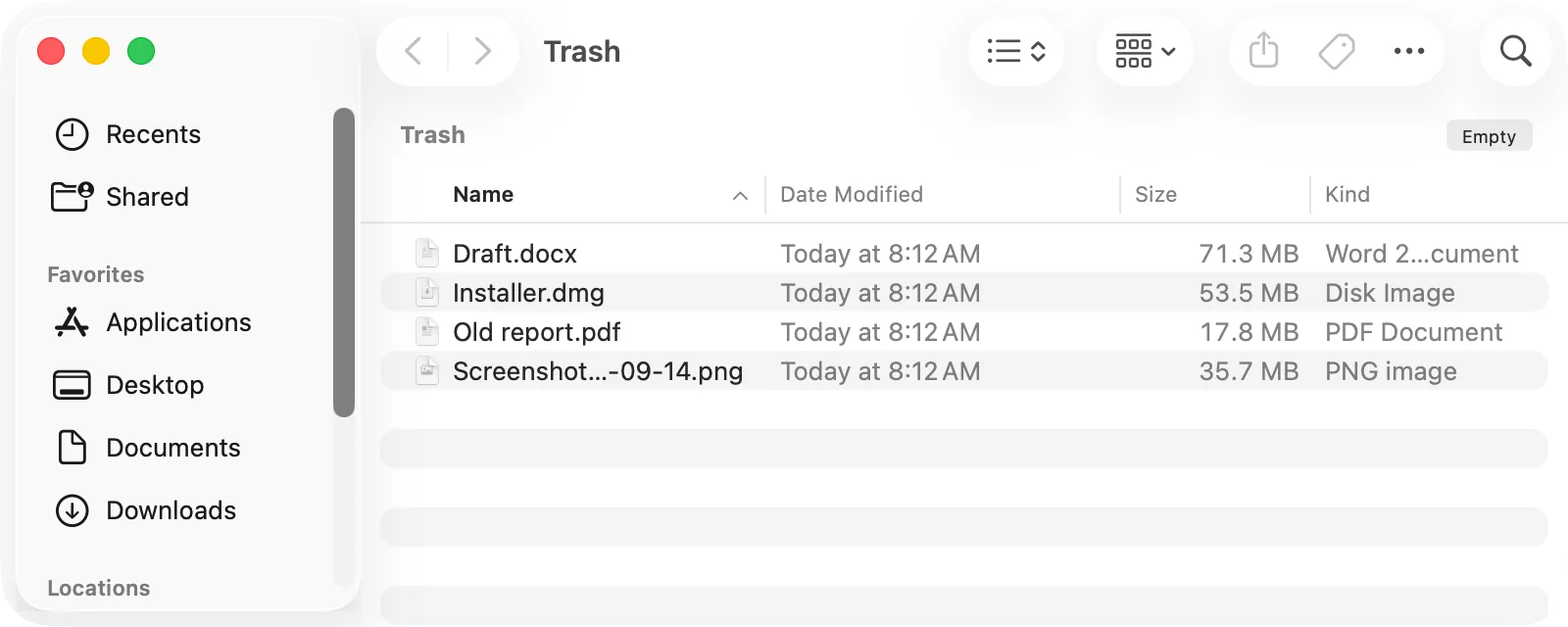Click the 17.8 MB size cell
The width and height of the screenshot is (1568, 627).
point(1249,332)
